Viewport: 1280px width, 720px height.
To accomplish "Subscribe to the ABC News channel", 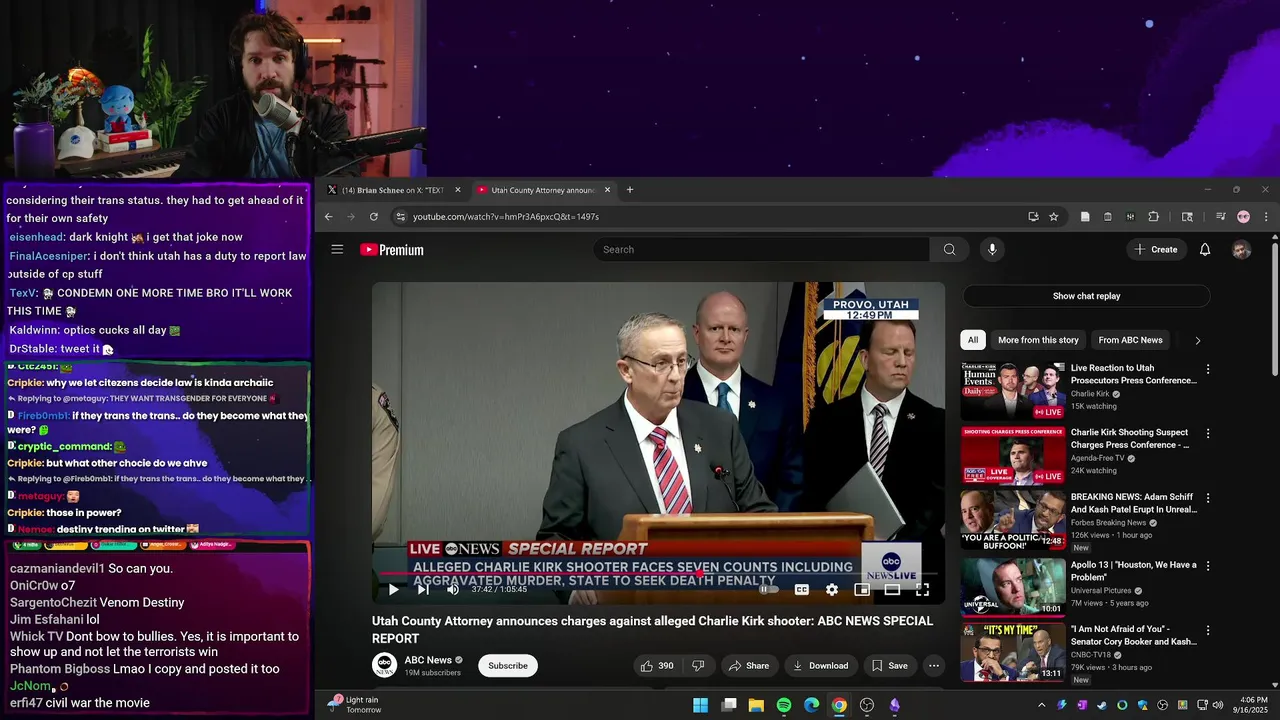I will (x=508, y=666).
